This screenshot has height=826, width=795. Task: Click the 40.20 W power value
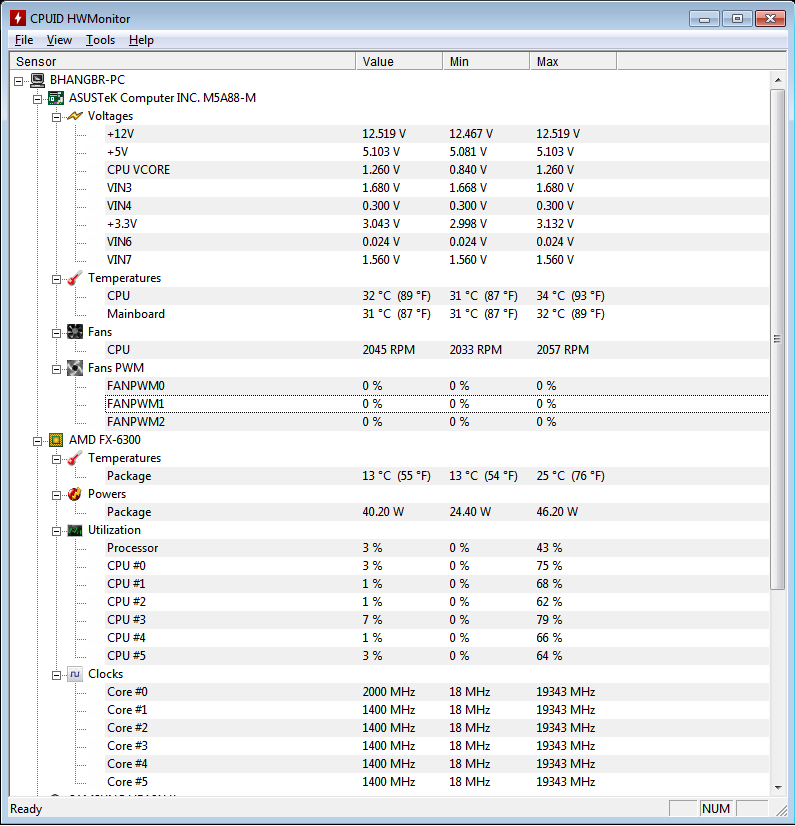383,512
